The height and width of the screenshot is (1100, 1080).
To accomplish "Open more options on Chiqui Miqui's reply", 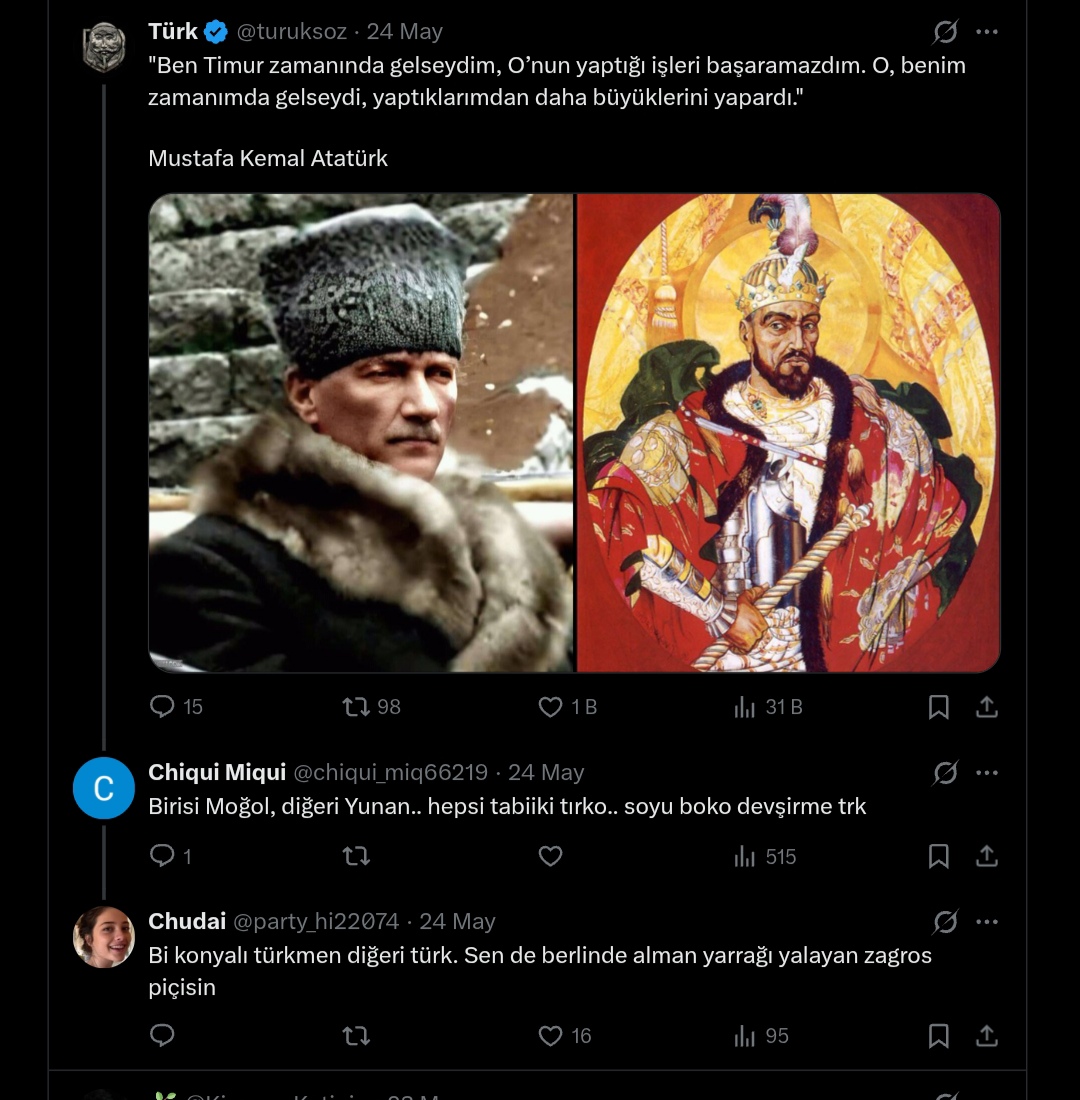I will tap(987, 772).
